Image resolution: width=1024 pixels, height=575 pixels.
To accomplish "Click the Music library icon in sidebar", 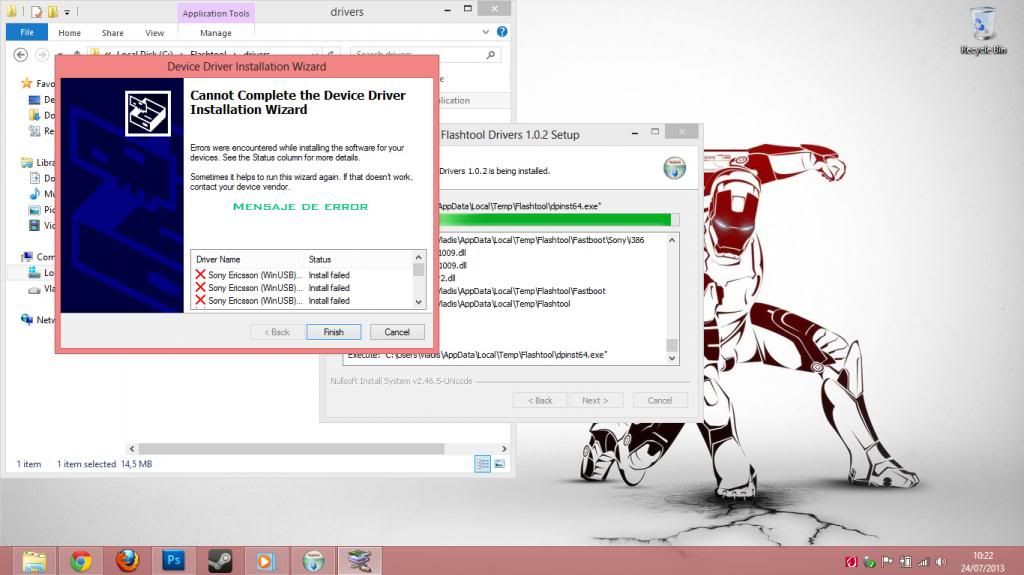I will (35, 193).
